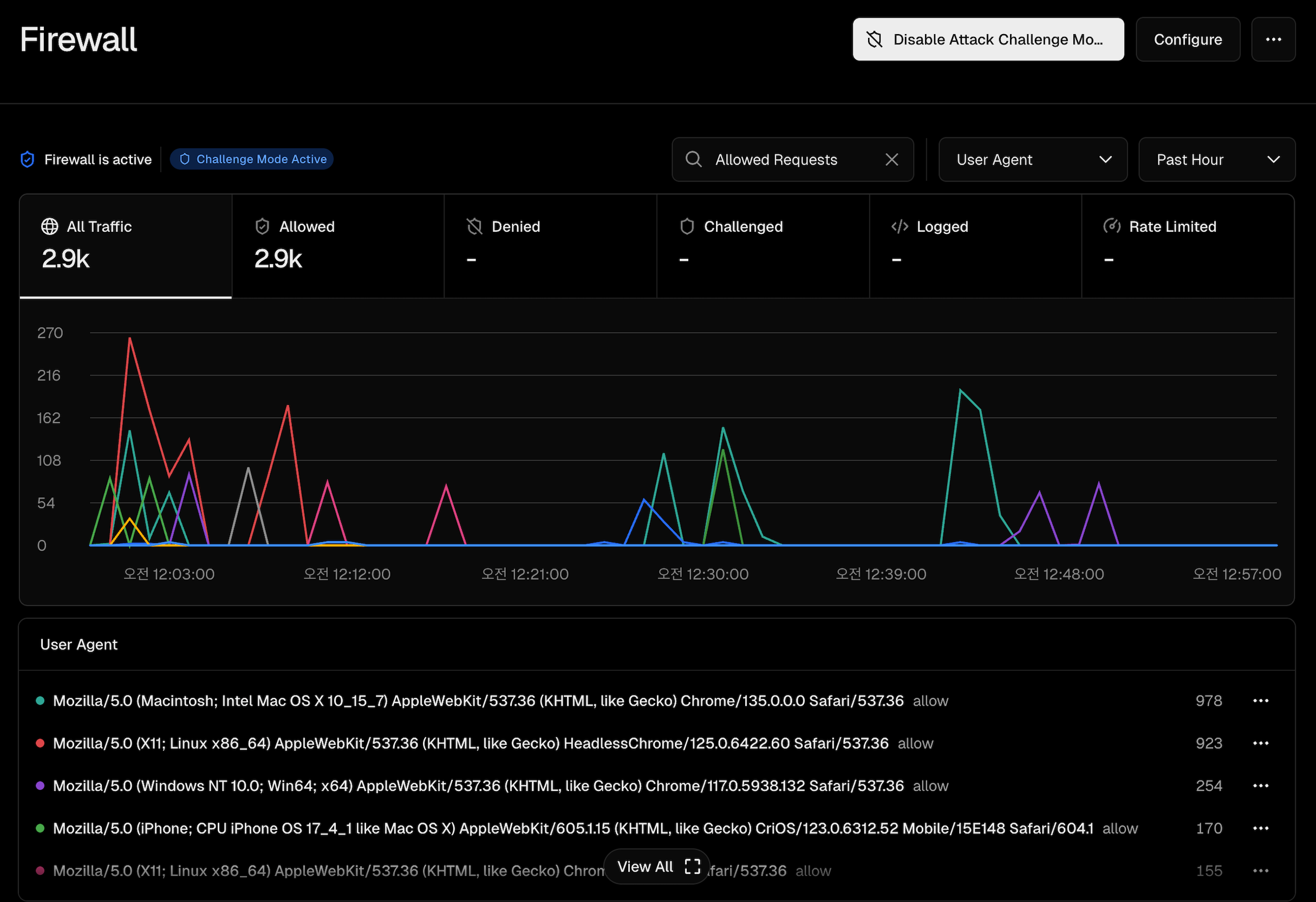Select the Allowed tab

[338, 246]
